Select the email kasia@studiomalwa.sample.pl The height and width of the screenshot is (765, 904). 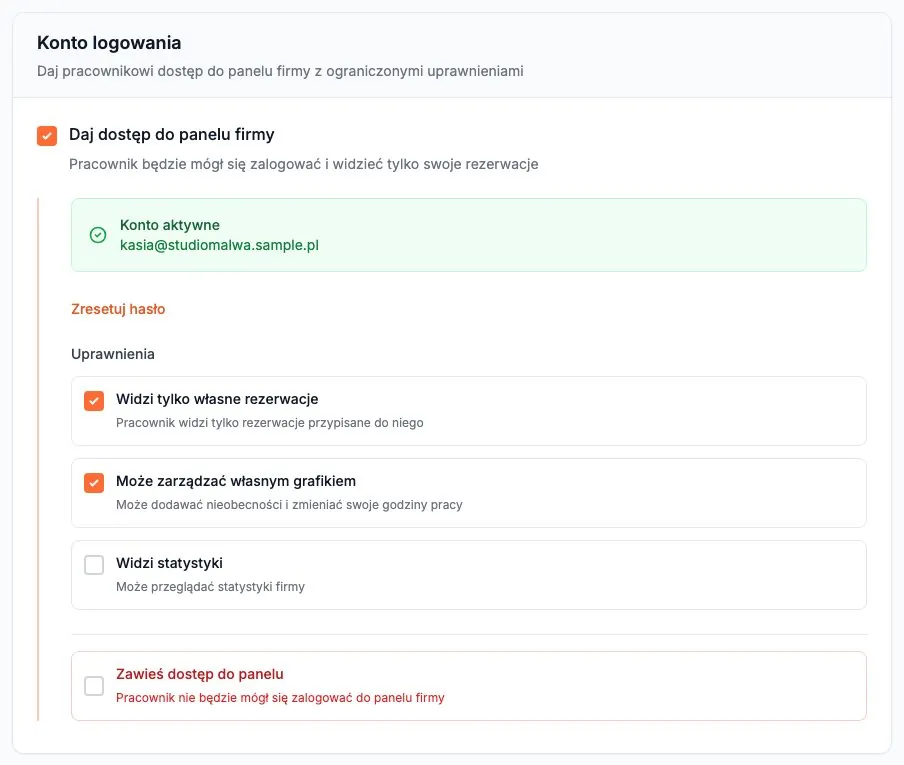click(219, 245)
